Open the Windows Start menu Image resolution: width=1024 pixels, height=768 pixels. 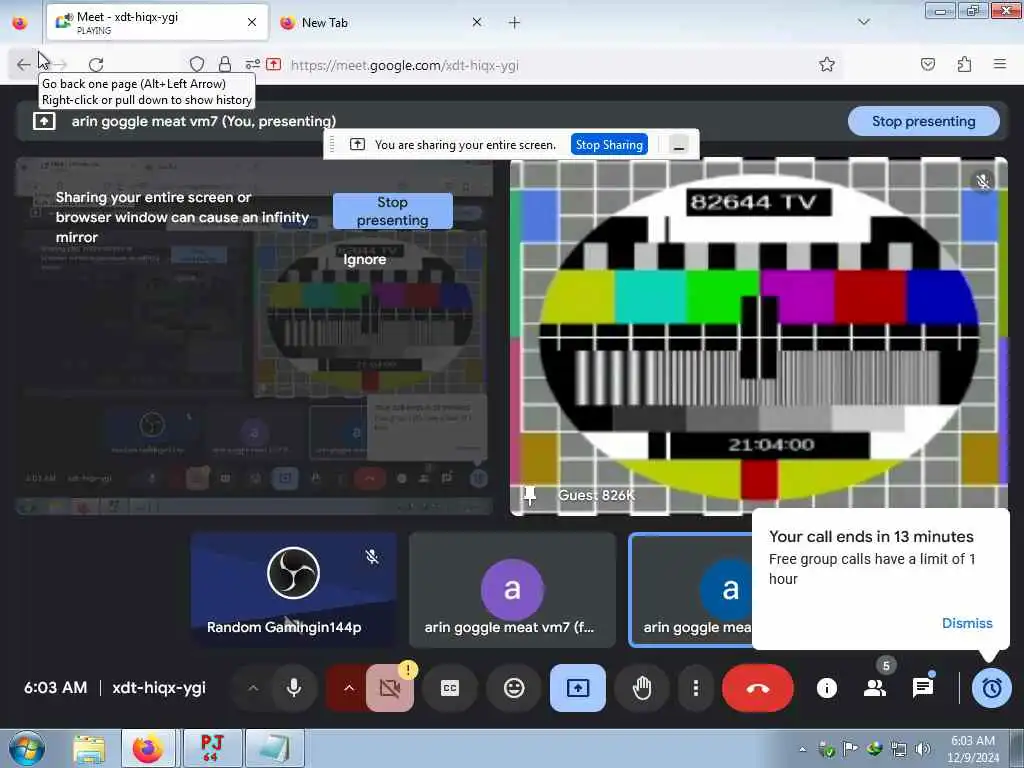(26, 748)
